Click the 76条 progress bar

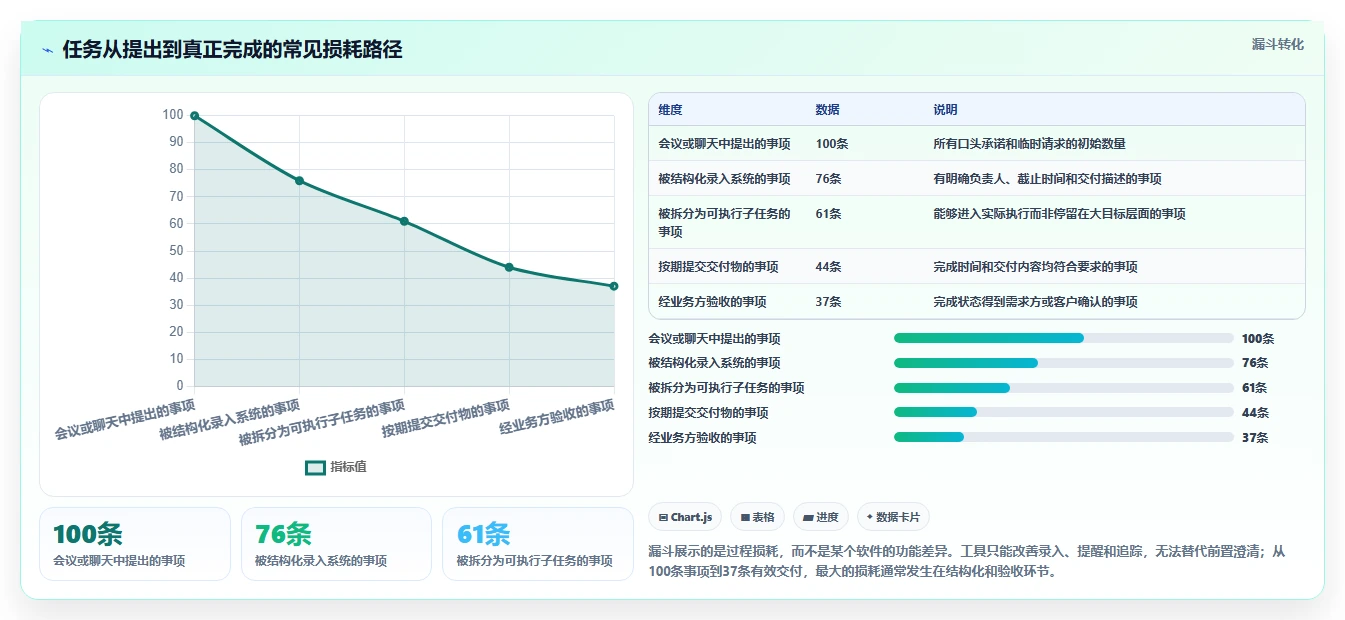(x=1064, y=363)
